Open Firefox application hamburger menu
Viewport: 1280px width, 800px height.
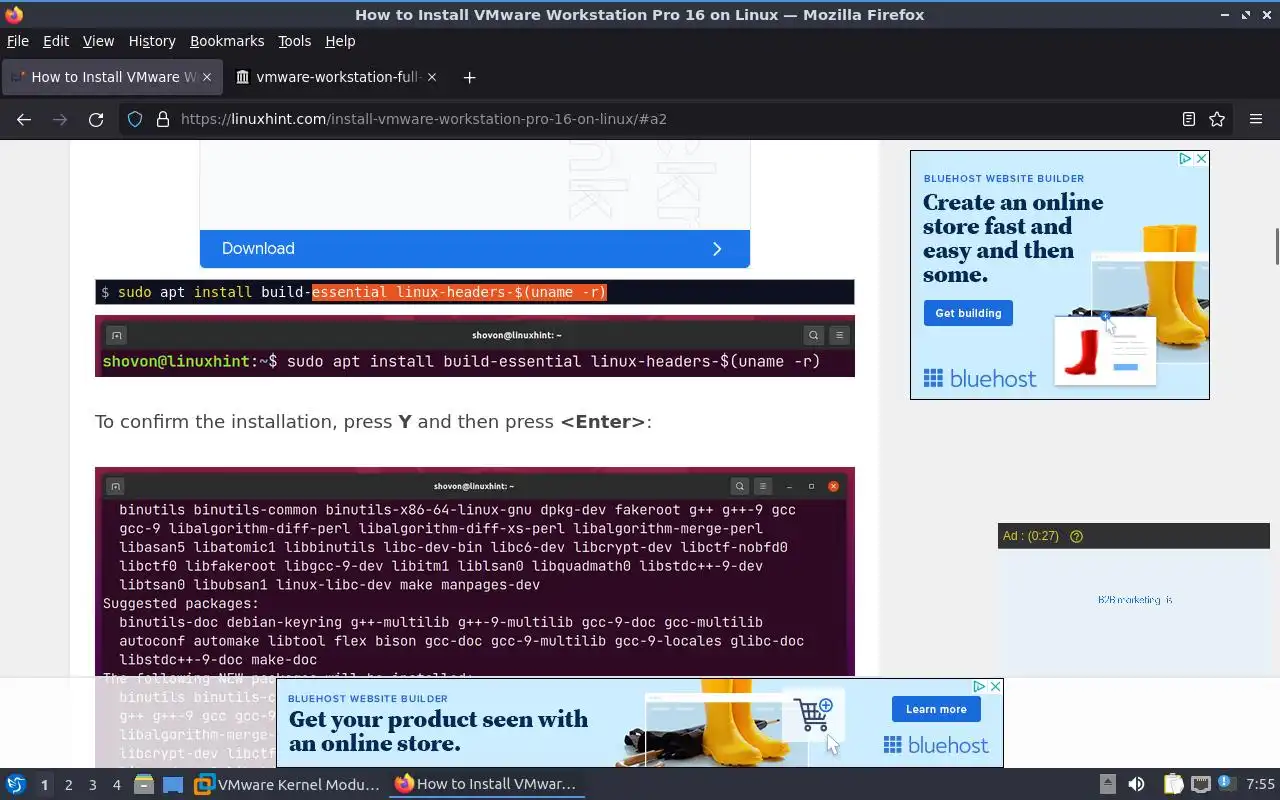tap(1256, 119)
